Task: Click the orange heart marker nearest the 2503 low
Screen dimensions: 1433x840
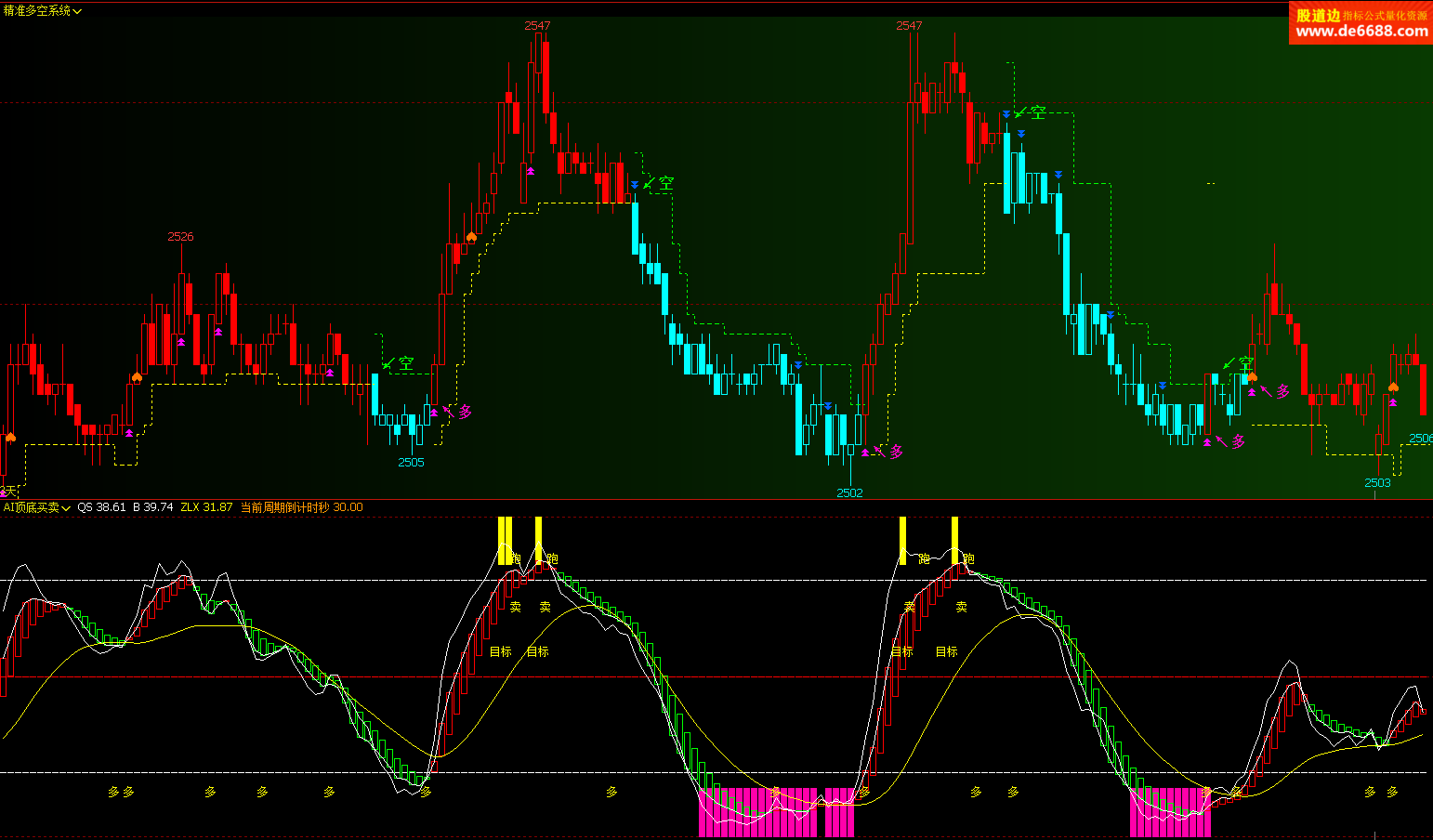Action: (1393, 387)
